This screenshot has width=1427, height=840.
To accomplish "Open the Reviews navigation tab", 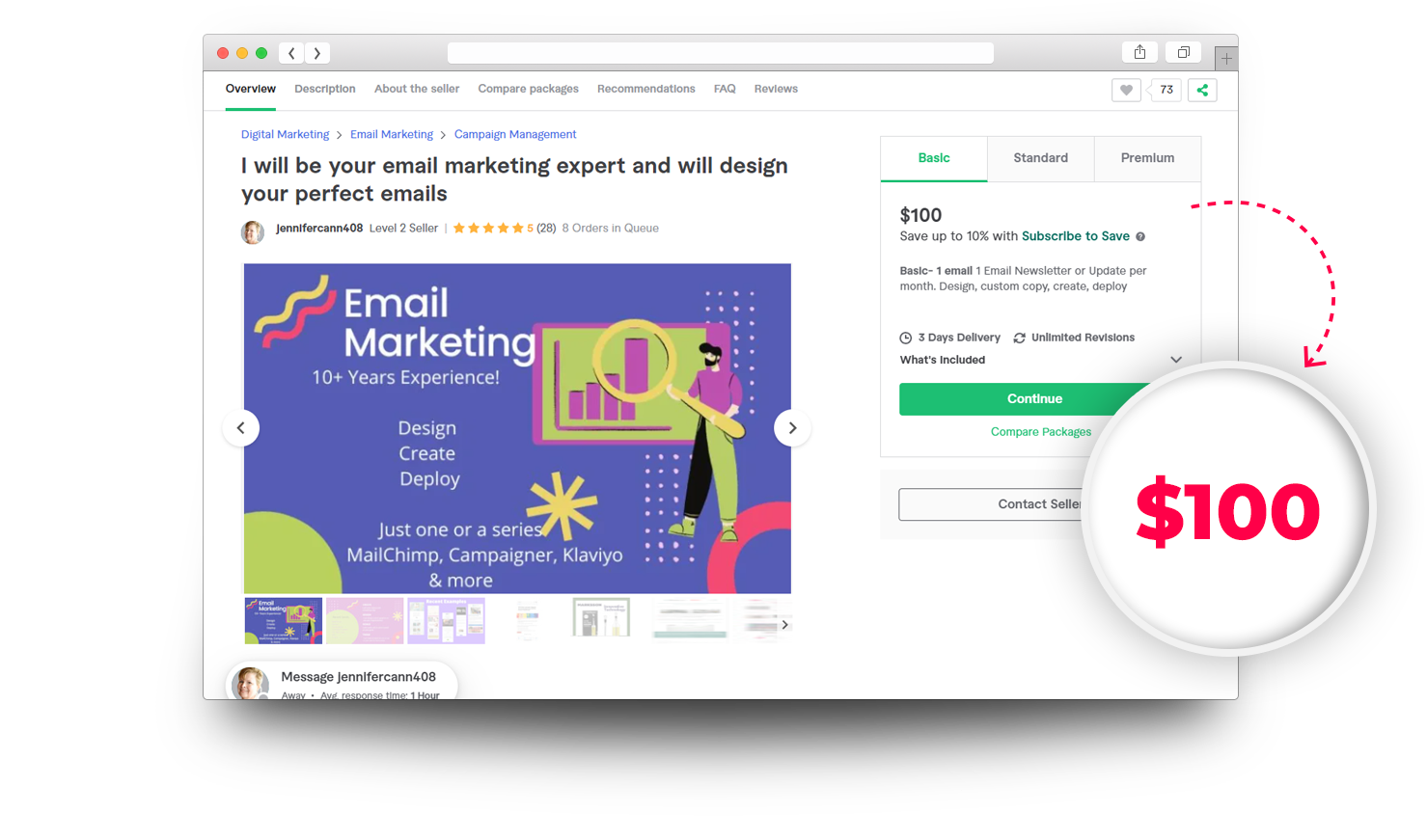I will 776,89.
